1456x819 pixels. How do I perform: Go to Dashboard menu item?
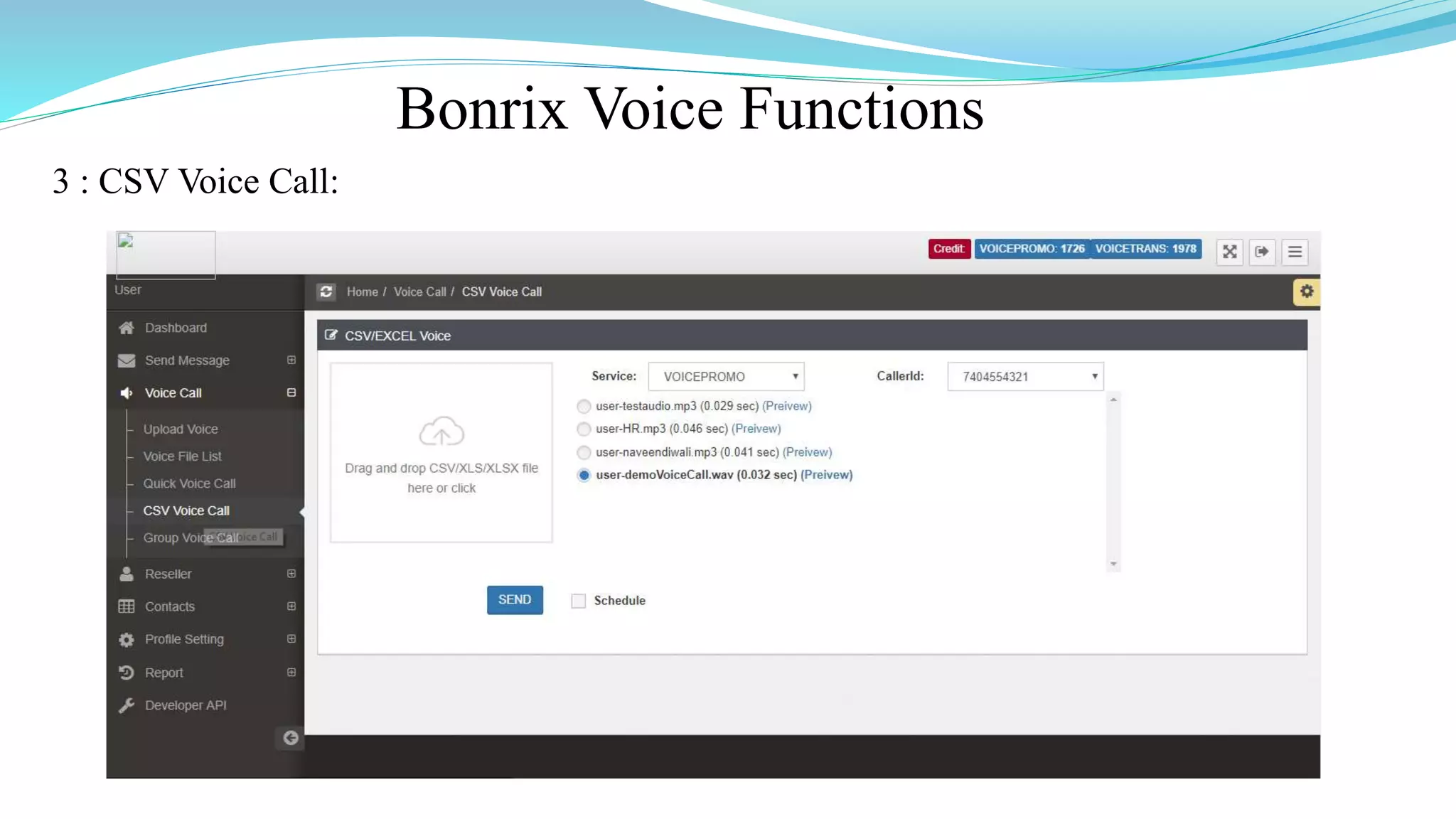point(176,328)
